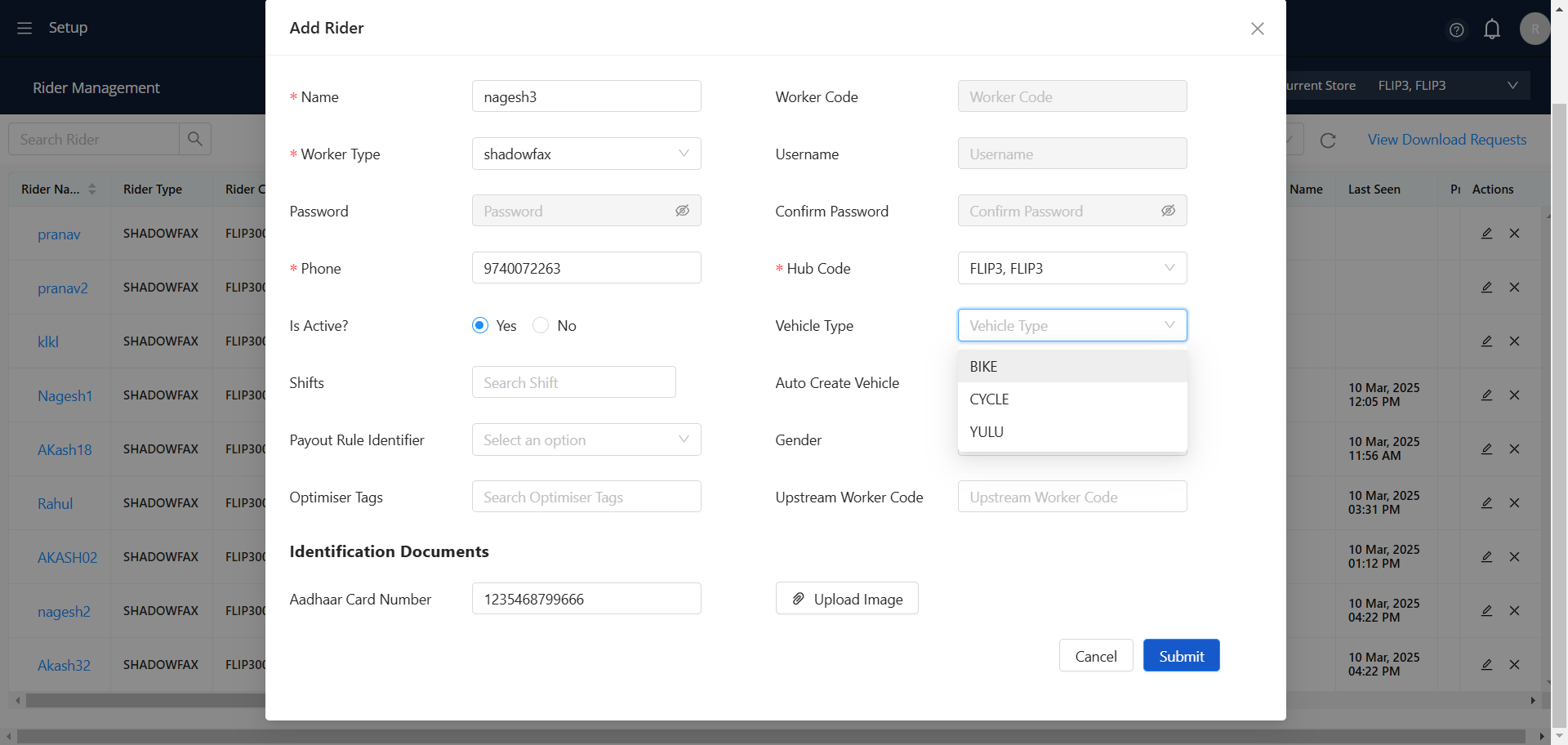Click the Name input field
Viewport: 1568px width, 745px height.
point(586,96)
